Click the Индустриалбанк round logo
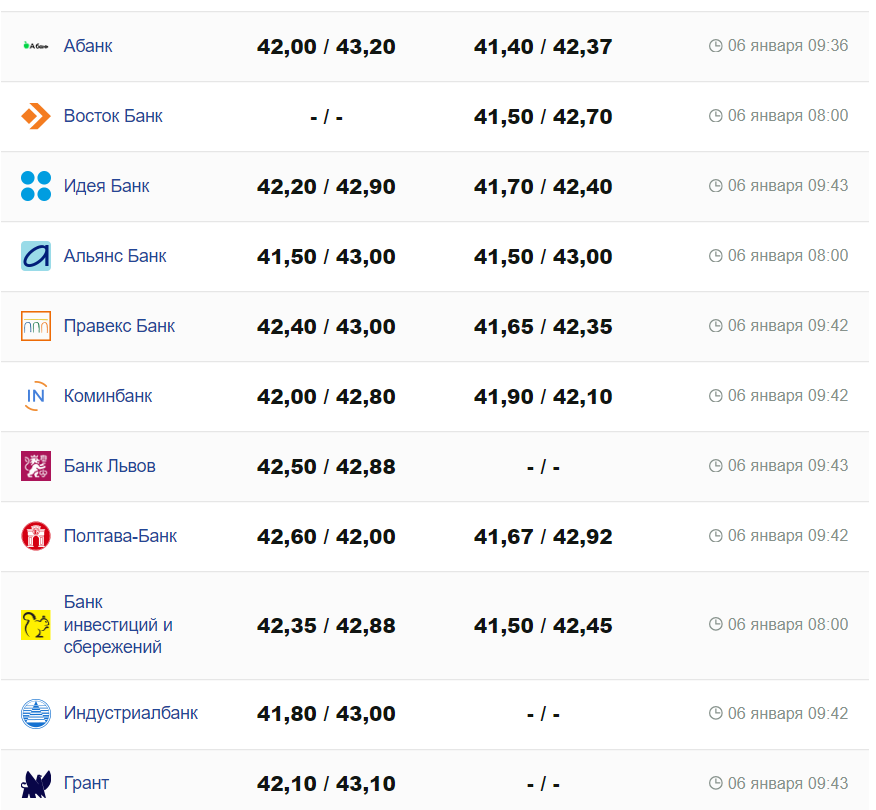The width and height of the screenshot is (876, 810). coord(36,714)
